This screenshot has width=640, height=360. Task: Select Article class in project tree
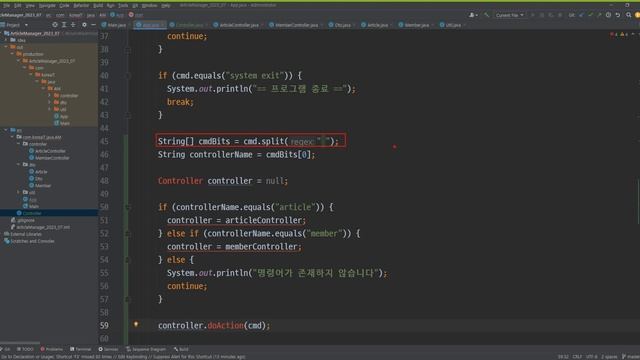tap(38, 172)
